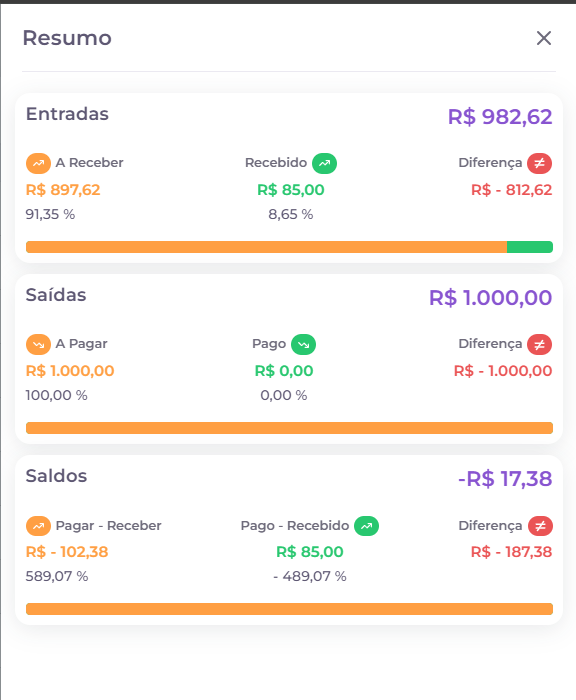The image size is (576, 700).
Task: Click the green Pago downtrend icon
Action: 304,344
